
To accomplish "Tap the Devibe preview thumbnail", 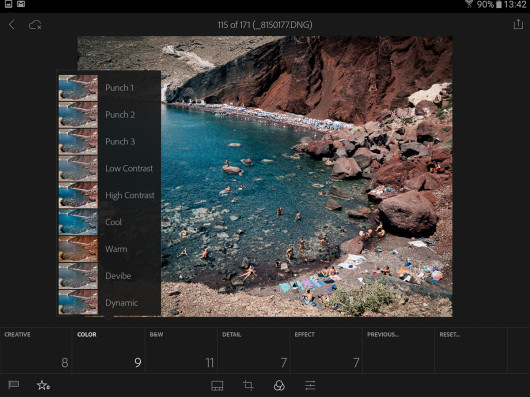I will click(x=78, y=276).
